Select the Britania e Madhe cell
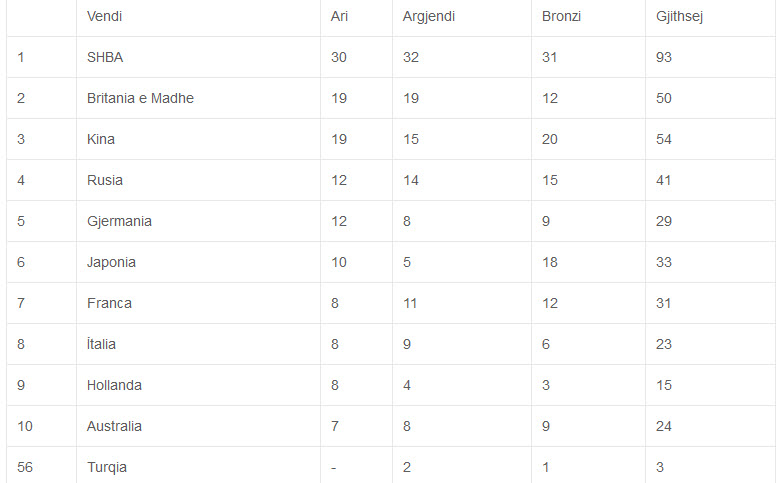Viewport: 782px width, 483px height. pyautogui.click(x=140, y=98)
